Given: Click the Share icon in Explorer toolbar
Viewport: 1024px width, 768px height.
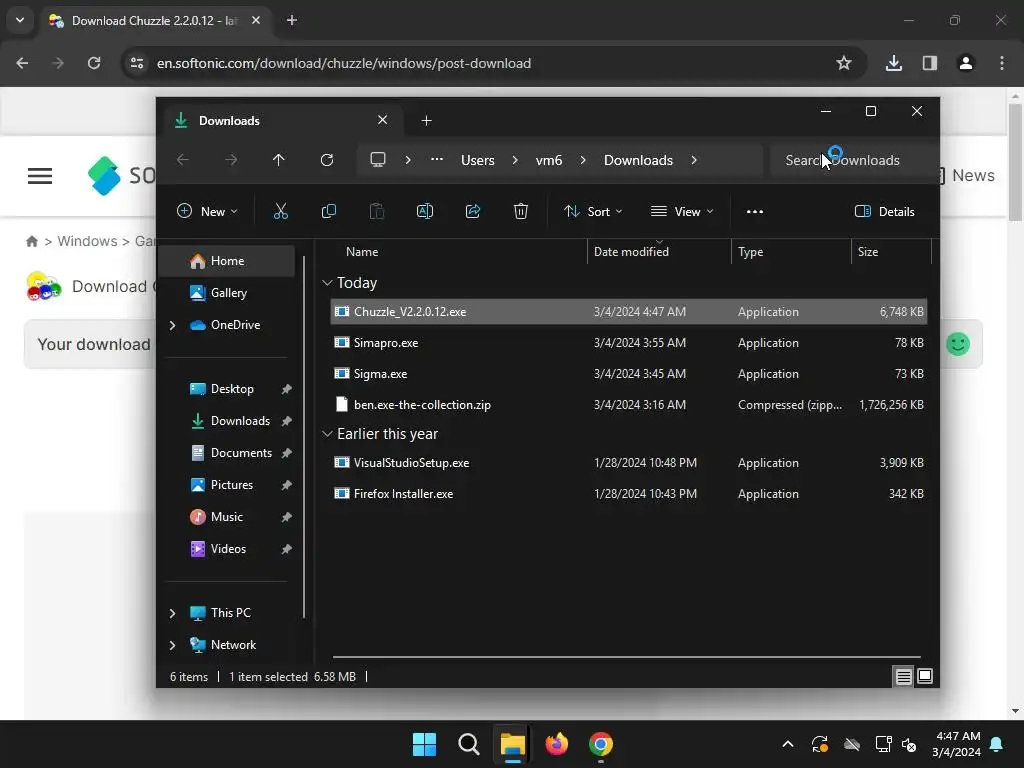Looking at the screenshot, I should pos(473,211).
